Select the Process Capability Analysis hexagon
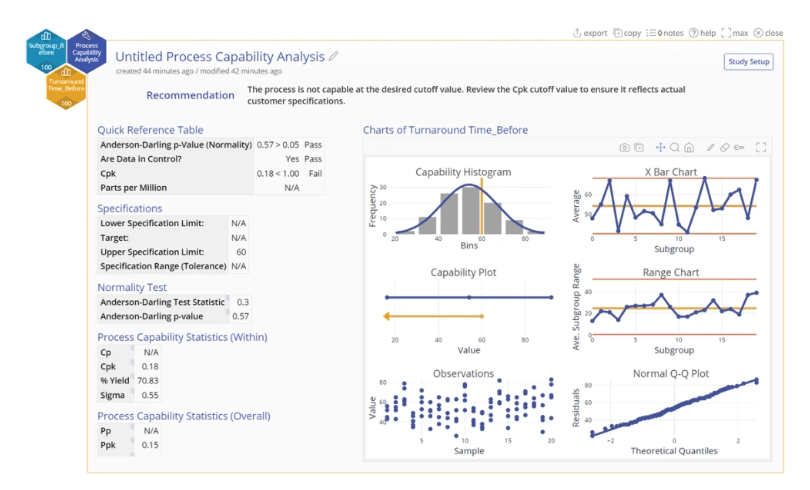Viewport: 810px width, 490px height. (x=87, y=52)
